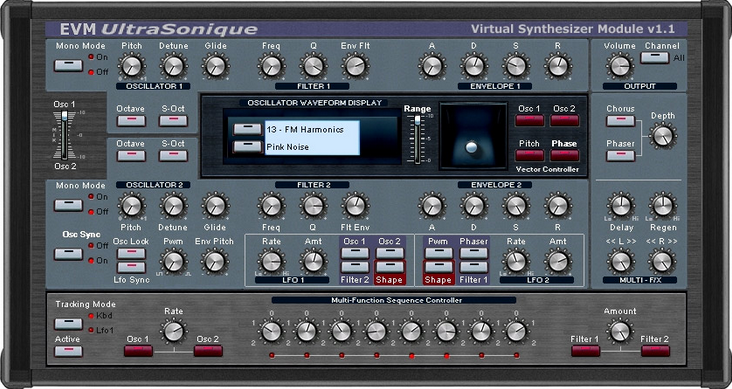
Task: Click the sequence controller Amount knob
Action: 620,331
